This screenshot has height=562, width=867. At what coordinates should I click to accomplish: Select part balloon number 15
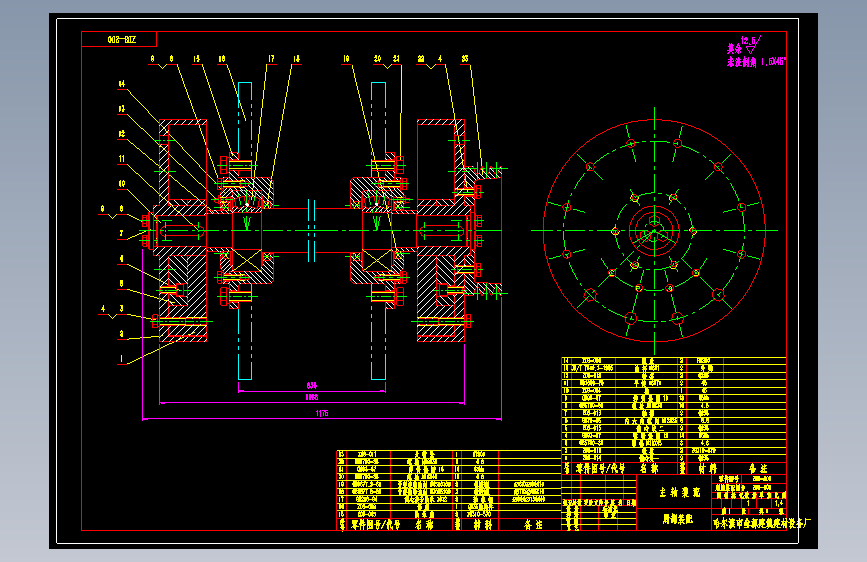click(x=196, y=59)
